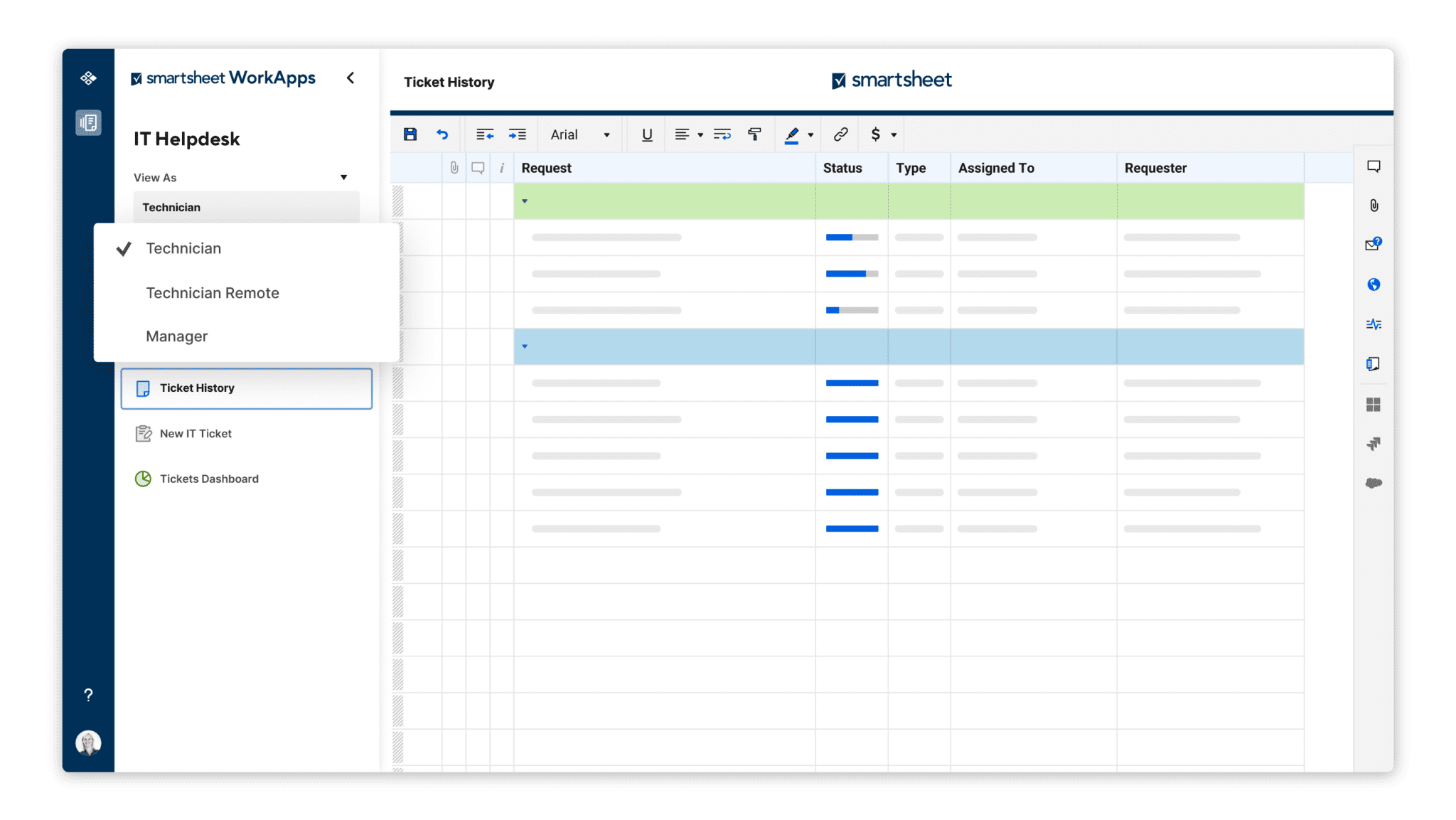Select the Manager role from the list

pyautogui.click(x=176, y=336)
